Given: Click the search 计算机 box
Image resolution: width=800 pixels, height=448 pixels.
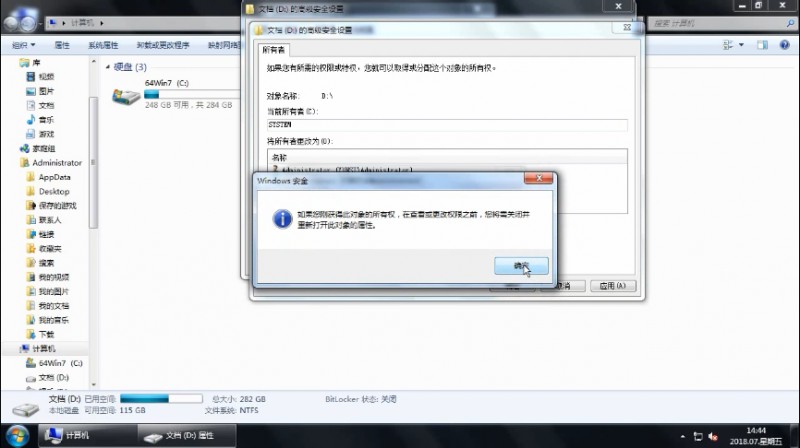Looking at the screenshot, I should point(720,23).
